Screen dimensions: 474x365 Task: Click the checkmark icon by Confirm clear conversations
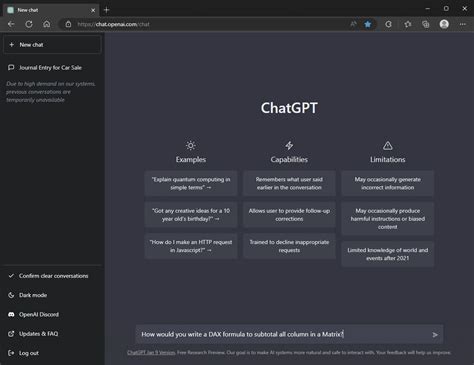tap(11, 276)
